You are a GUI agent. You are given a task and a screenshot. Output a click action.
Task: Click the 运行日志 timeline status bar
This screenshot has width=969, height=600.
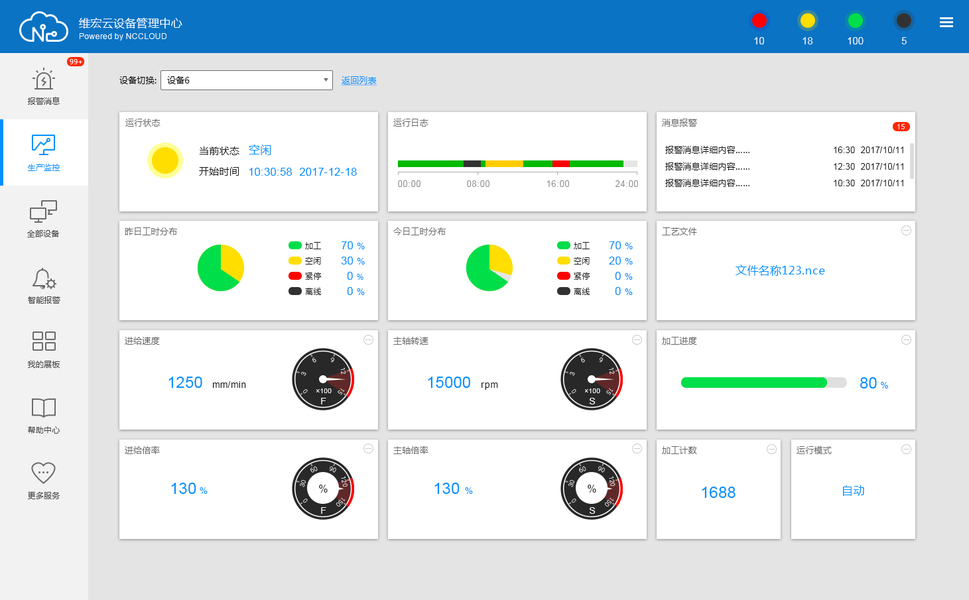517,164
